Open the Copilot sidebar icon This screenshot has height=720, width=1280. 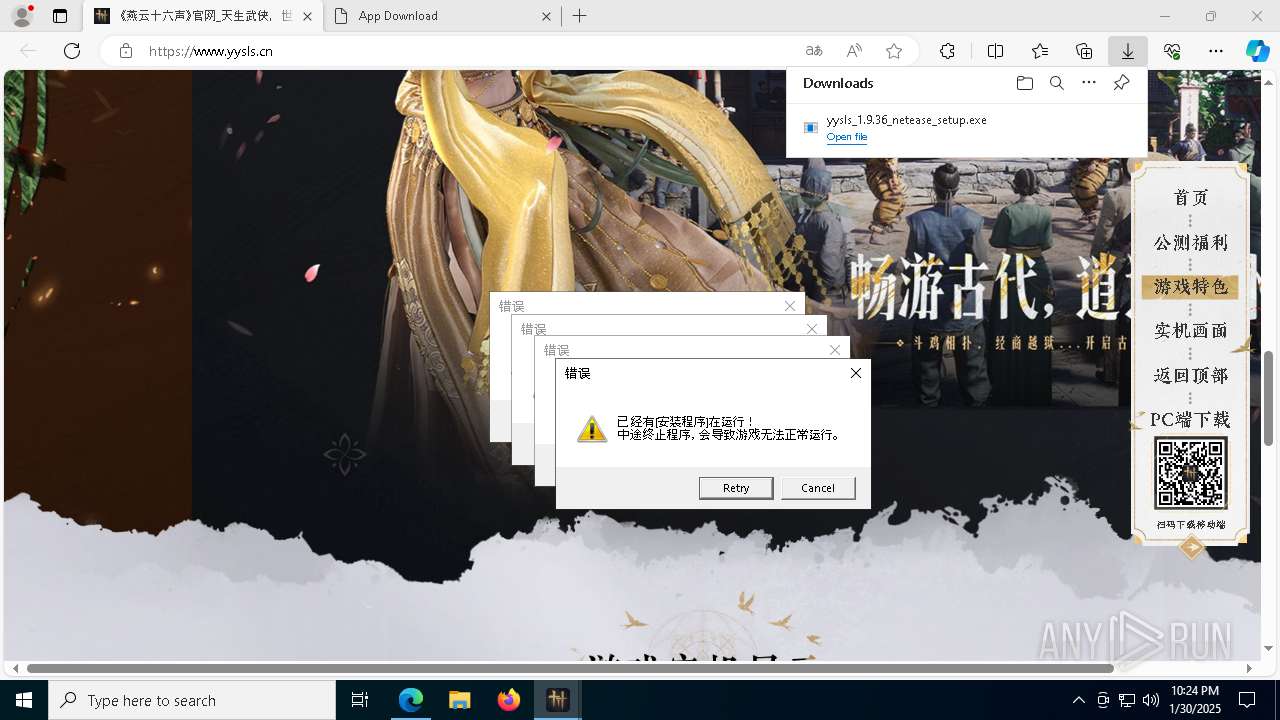tap(1257, 51)
